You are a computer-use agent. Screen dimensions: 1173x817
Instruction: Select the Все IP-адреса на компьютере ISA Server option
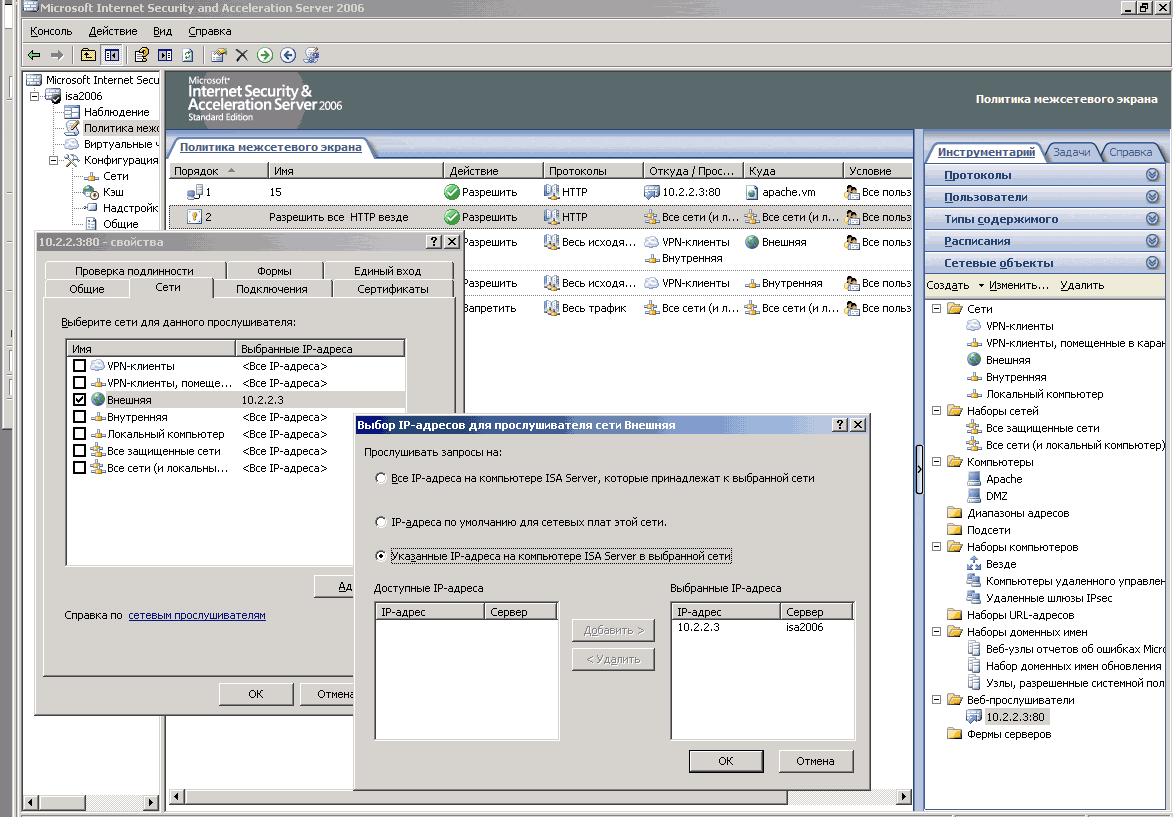381,478
